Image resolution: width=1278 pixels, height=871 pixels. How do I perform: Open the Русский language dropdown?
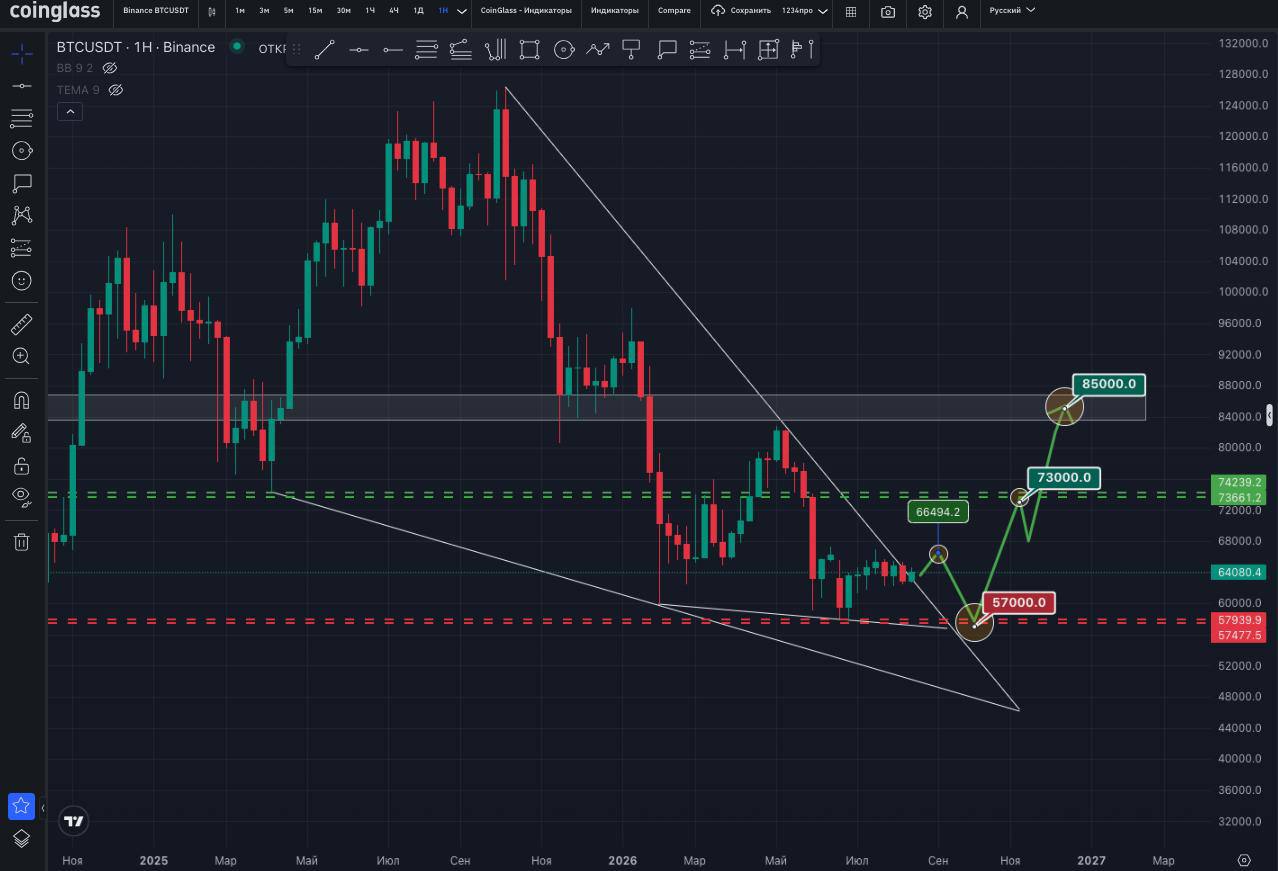click(x=1012, y=10)
